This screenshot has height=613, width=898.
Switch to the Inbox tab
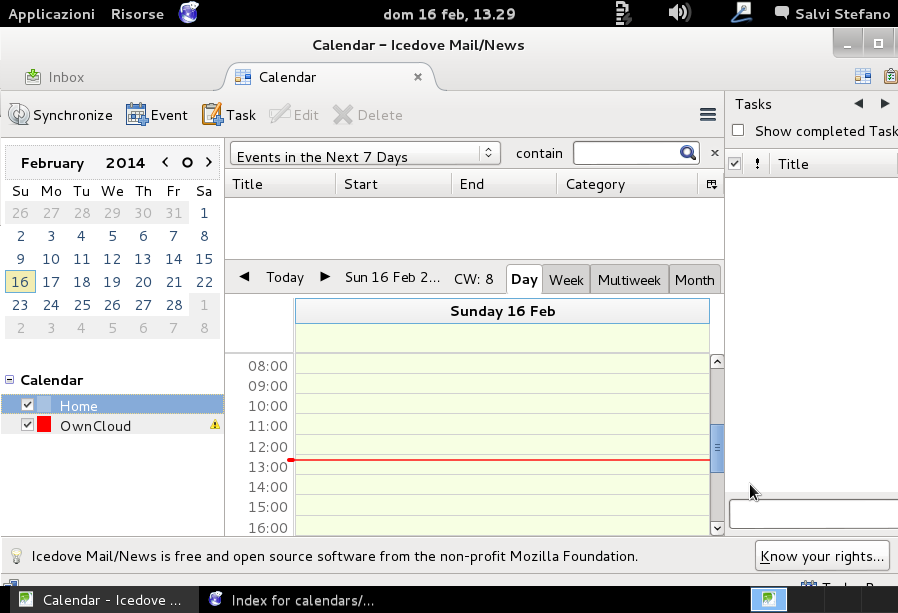pyautogui.click(x=66, y=77)
